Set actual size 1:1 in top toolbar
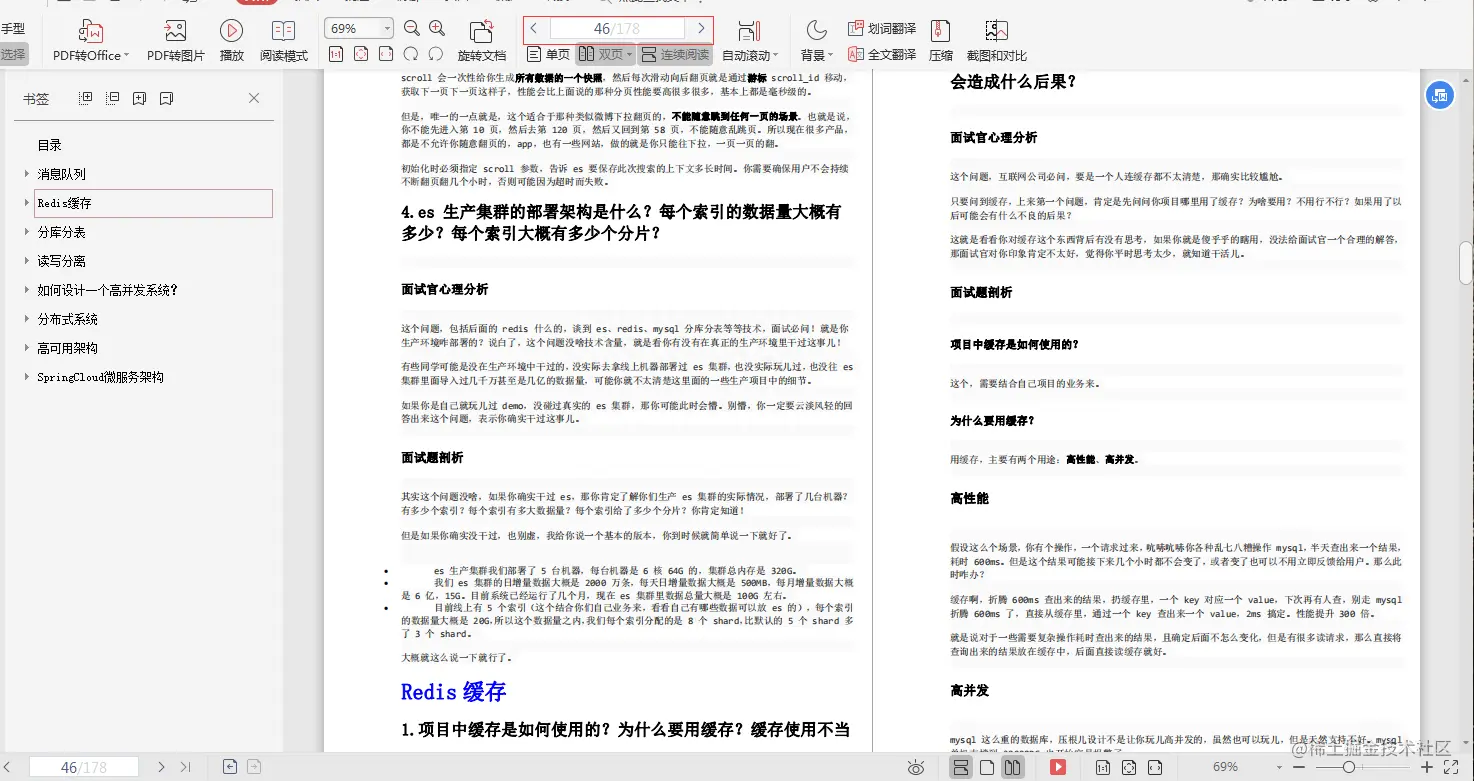The height and width of the screenshot is (781, 1474). (x=336, y=54)
